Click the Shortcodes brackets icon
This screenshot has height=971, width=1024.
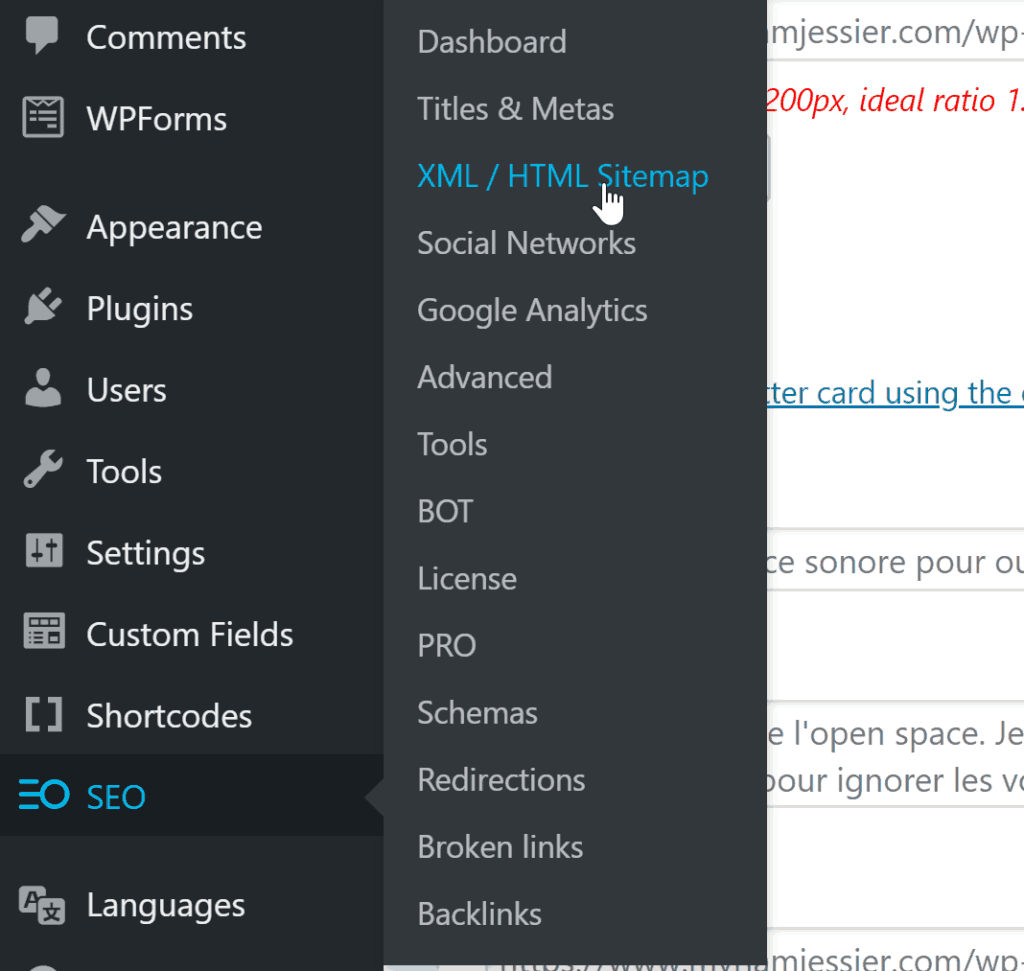click(x=44, y=714)
